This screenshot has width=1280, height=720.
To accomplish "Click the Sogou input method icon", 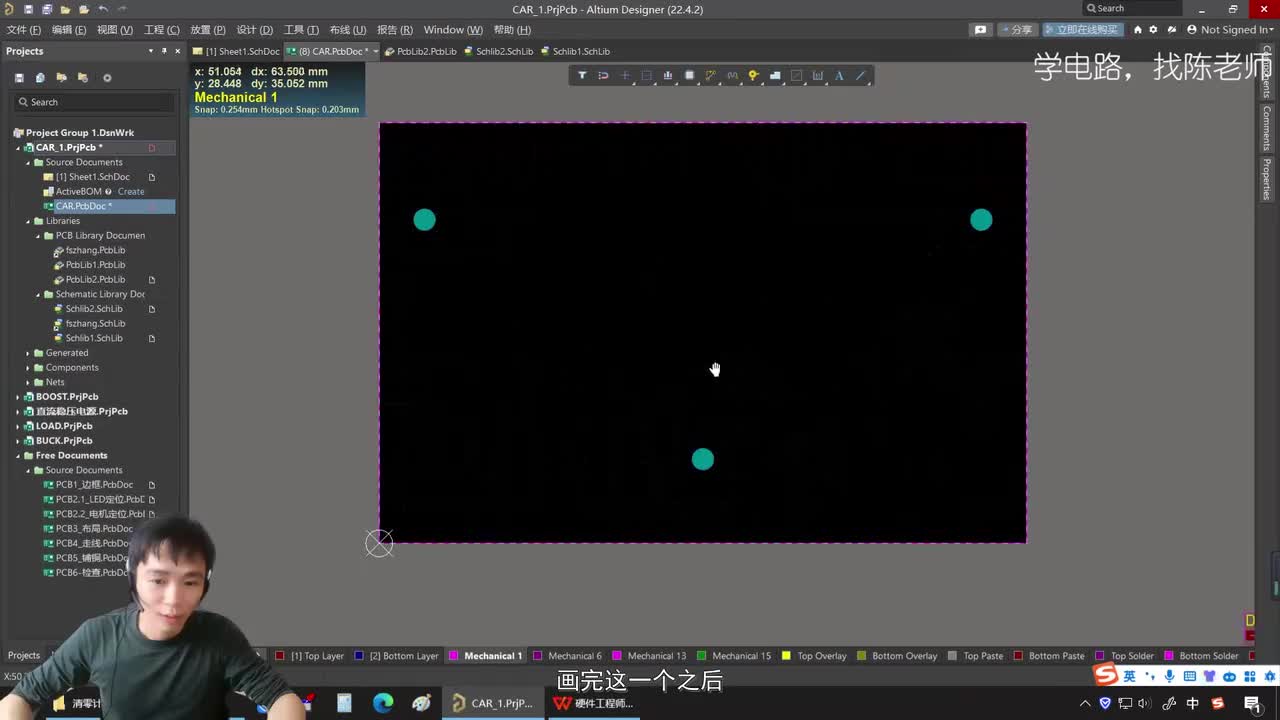I will (1105, 675).
